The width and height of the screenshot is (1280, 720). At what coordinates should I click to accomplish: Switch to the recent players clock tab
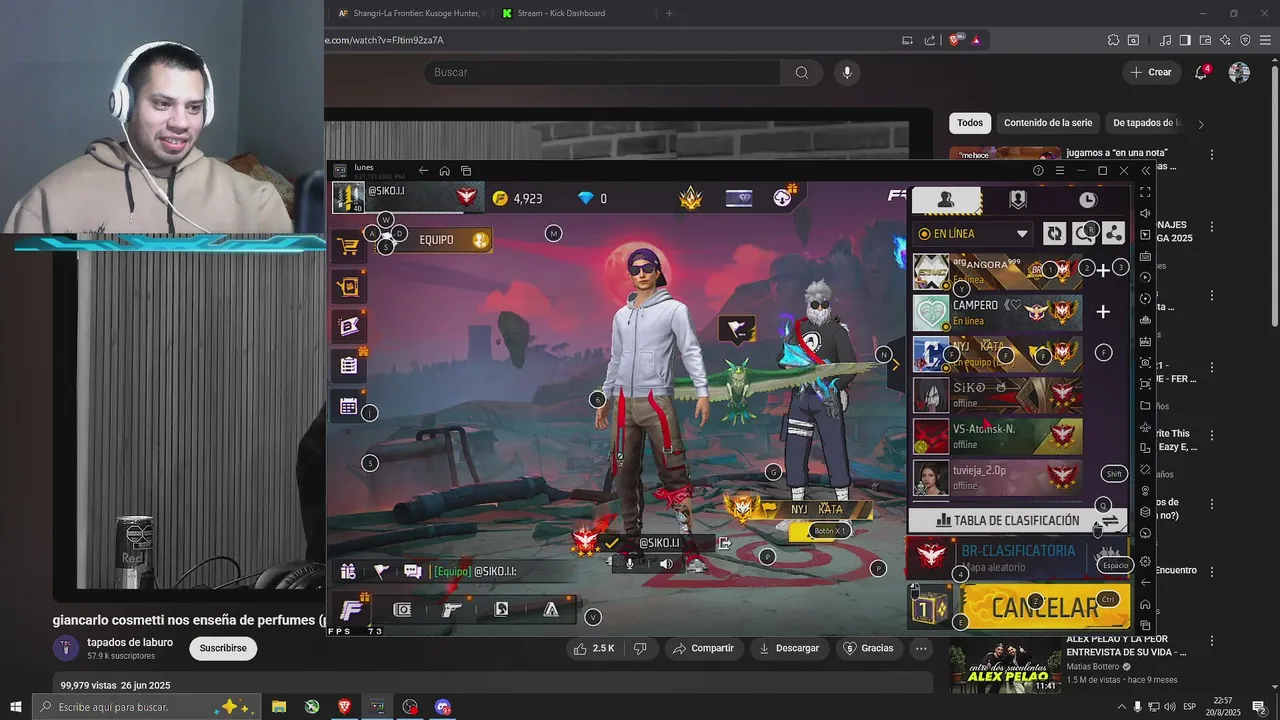pyautogui.click(x=1088, y=200)
